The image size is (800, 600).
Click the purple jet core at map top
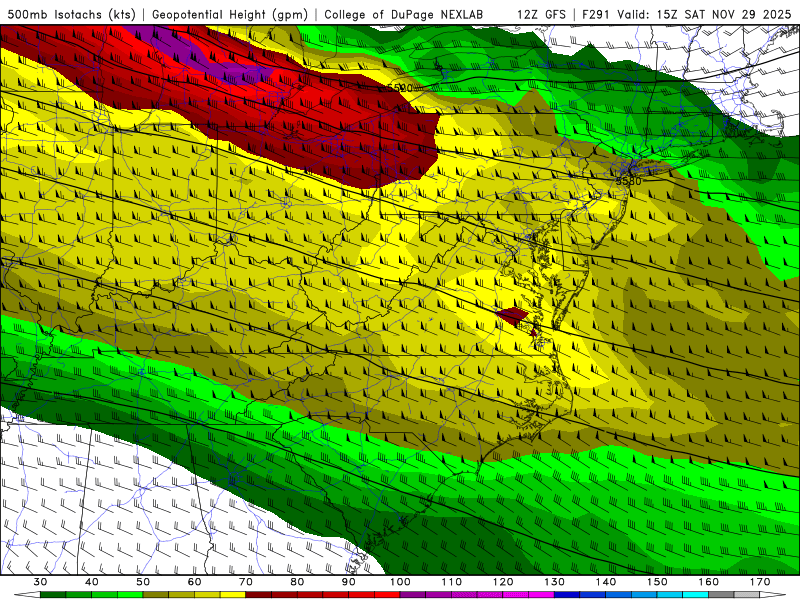click(x=199, y=54)
